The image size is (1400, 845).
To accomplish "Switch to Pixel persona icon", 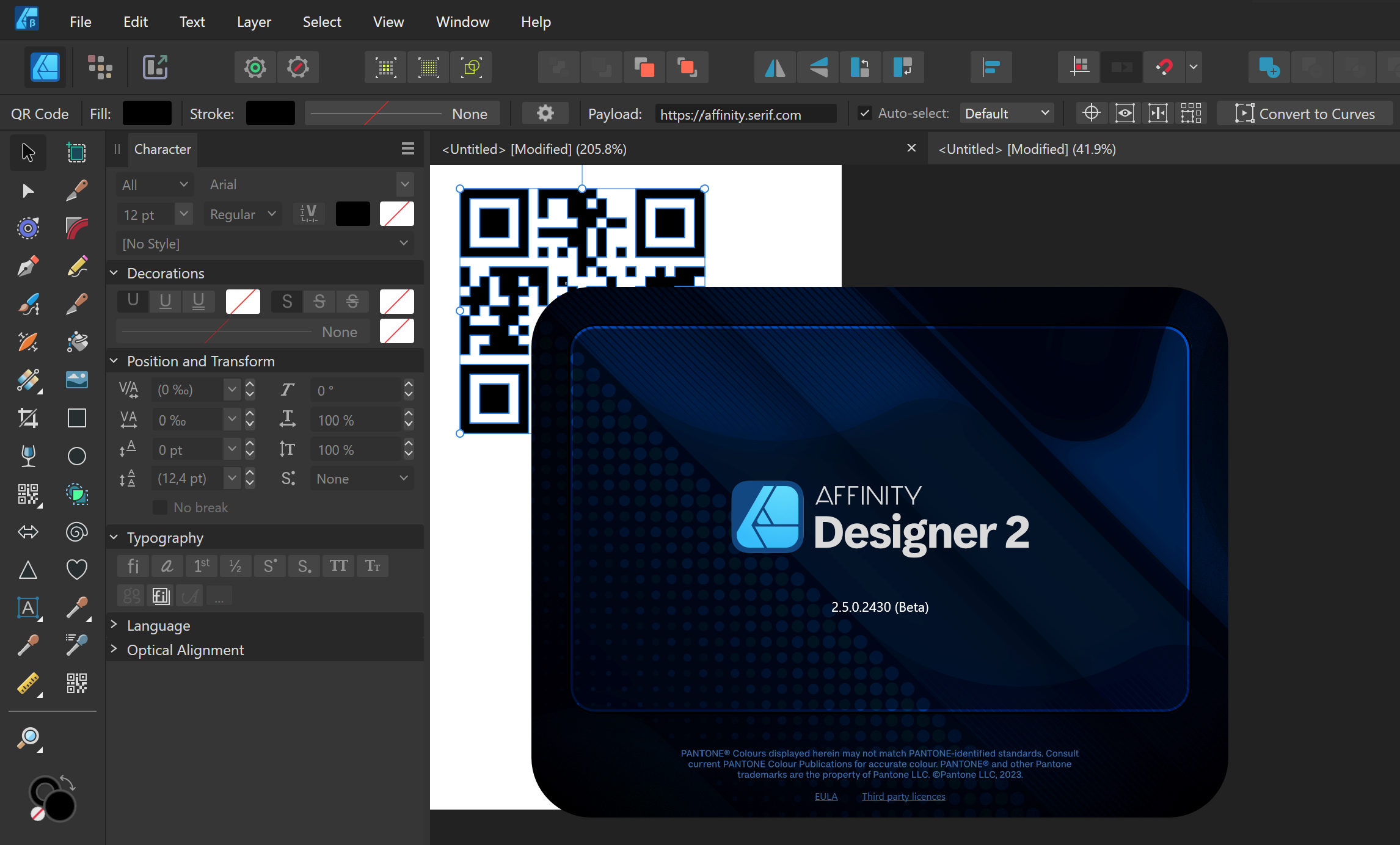I will point(100,67).
